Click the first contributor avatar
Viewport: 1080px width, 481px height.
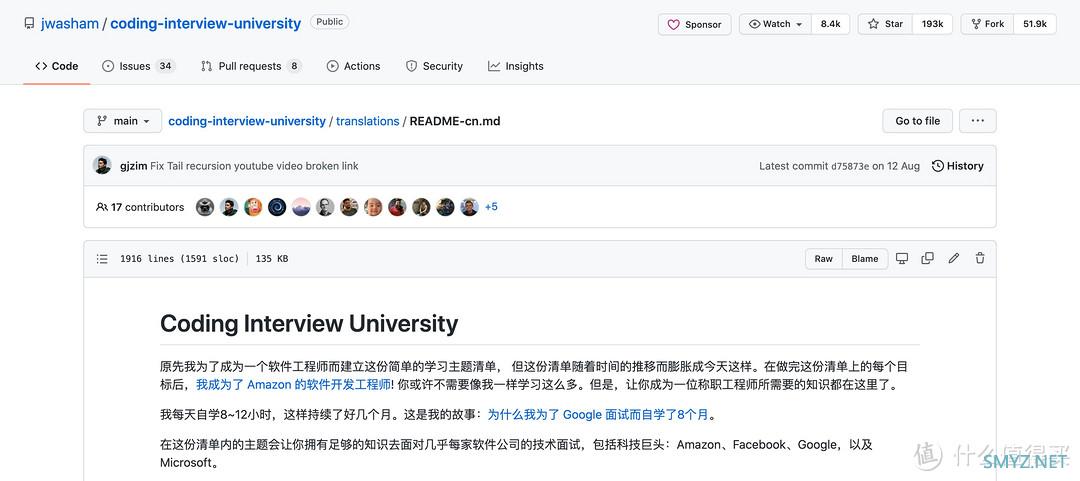point(205,207)
